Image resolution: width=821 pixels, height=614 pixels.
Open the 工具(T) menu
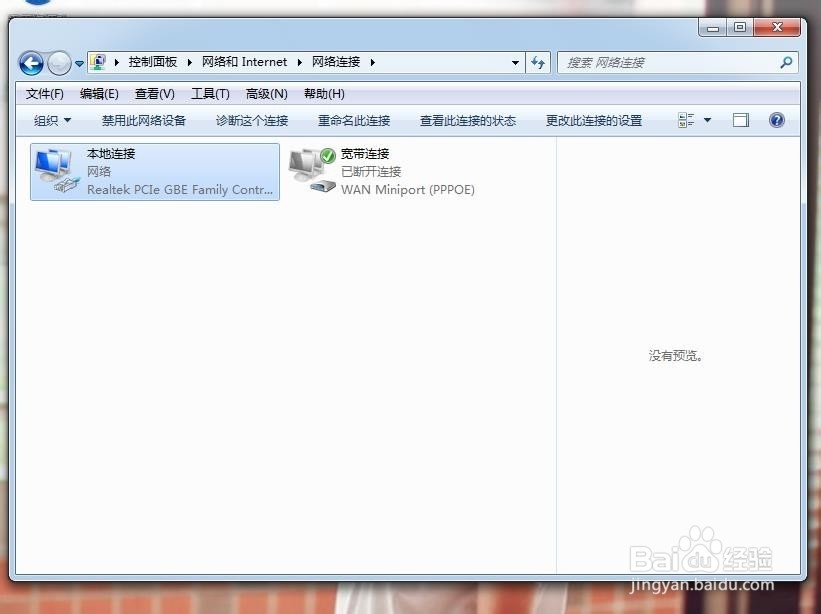coord(209,93)
